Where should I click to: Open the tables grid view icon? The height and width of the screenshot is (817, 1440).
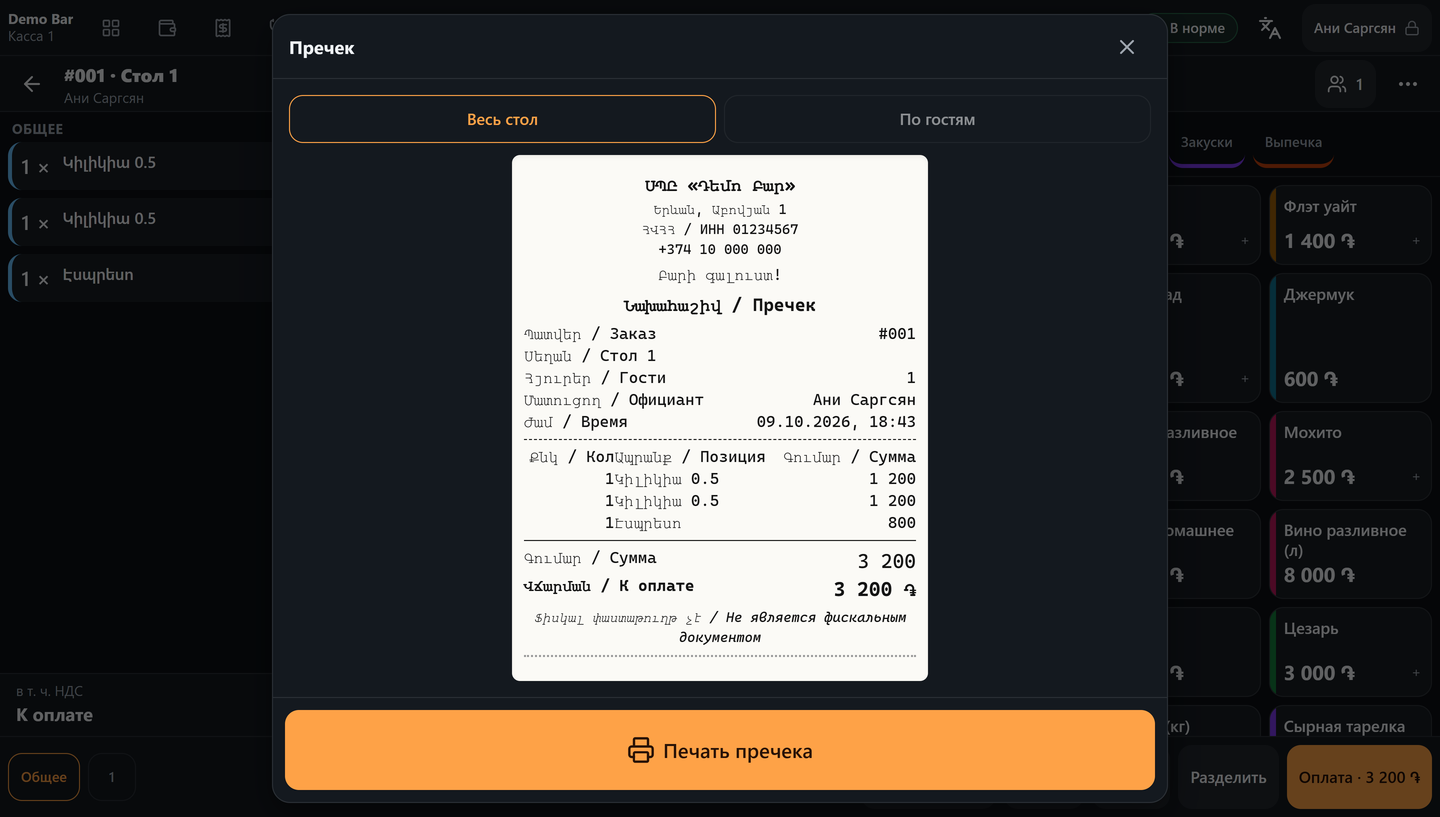click(x=111, y=28)
